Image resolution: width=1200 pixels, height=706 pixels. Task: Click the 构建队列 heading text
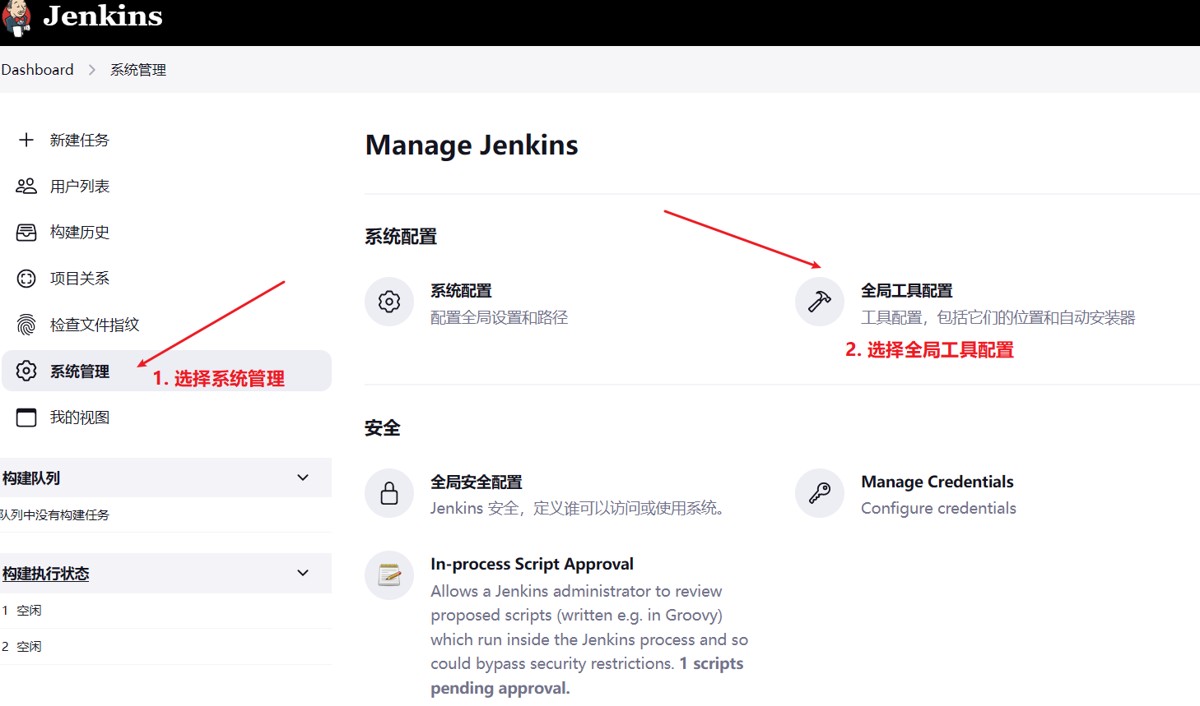pyautogui.click(x=31, y=478)
